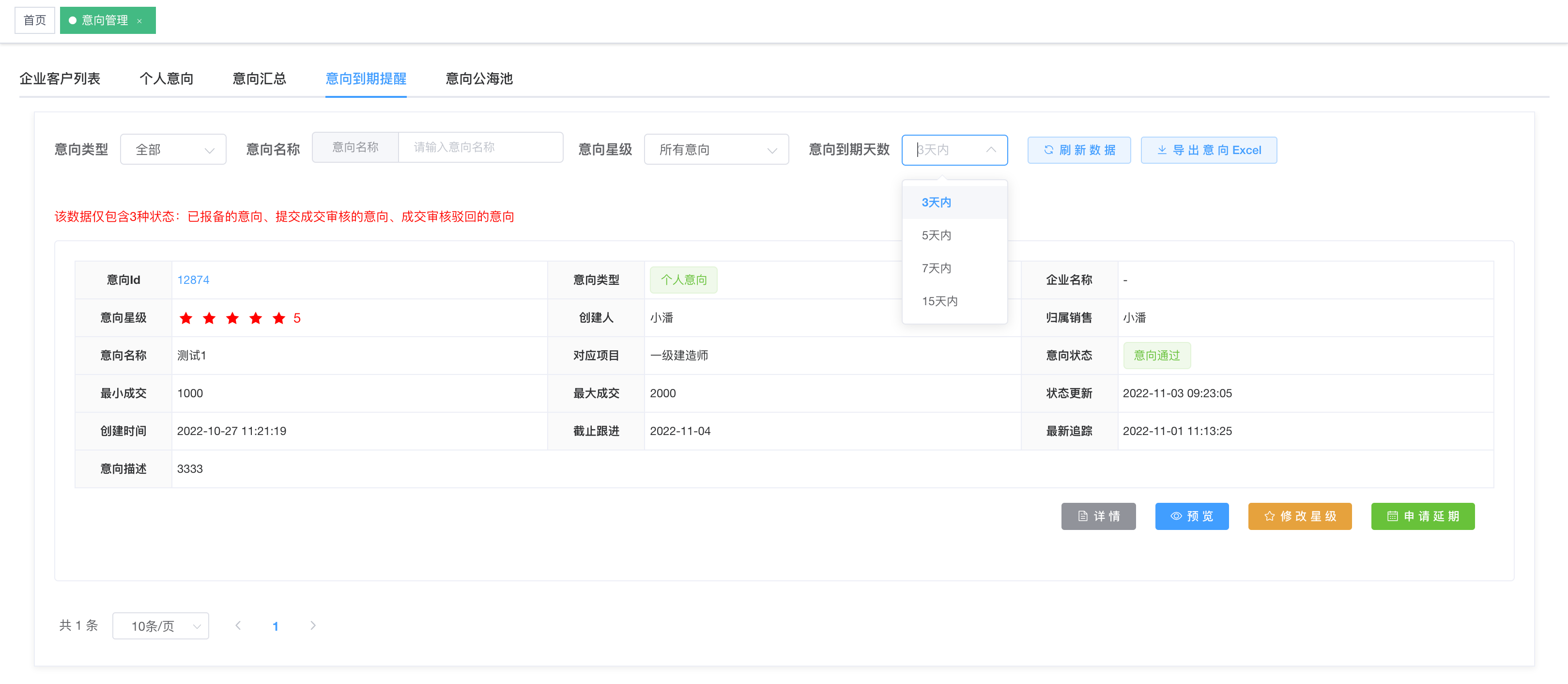Click the refresh icon in 刷新数据
This screenshot has width=1568, height=684.
[1048, 150]
